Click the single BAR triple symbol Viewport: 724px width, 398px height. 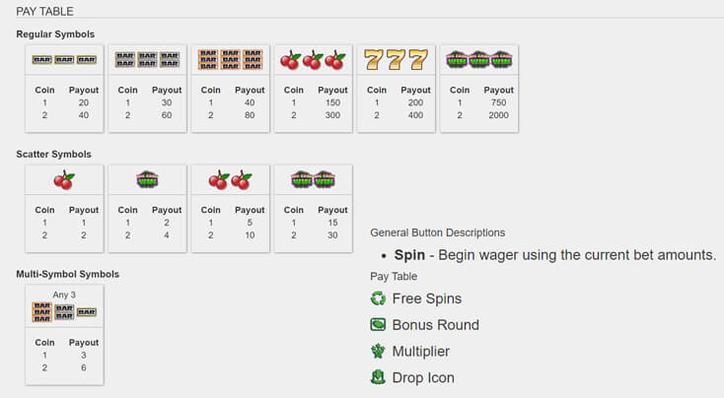(x=64, y=60)
